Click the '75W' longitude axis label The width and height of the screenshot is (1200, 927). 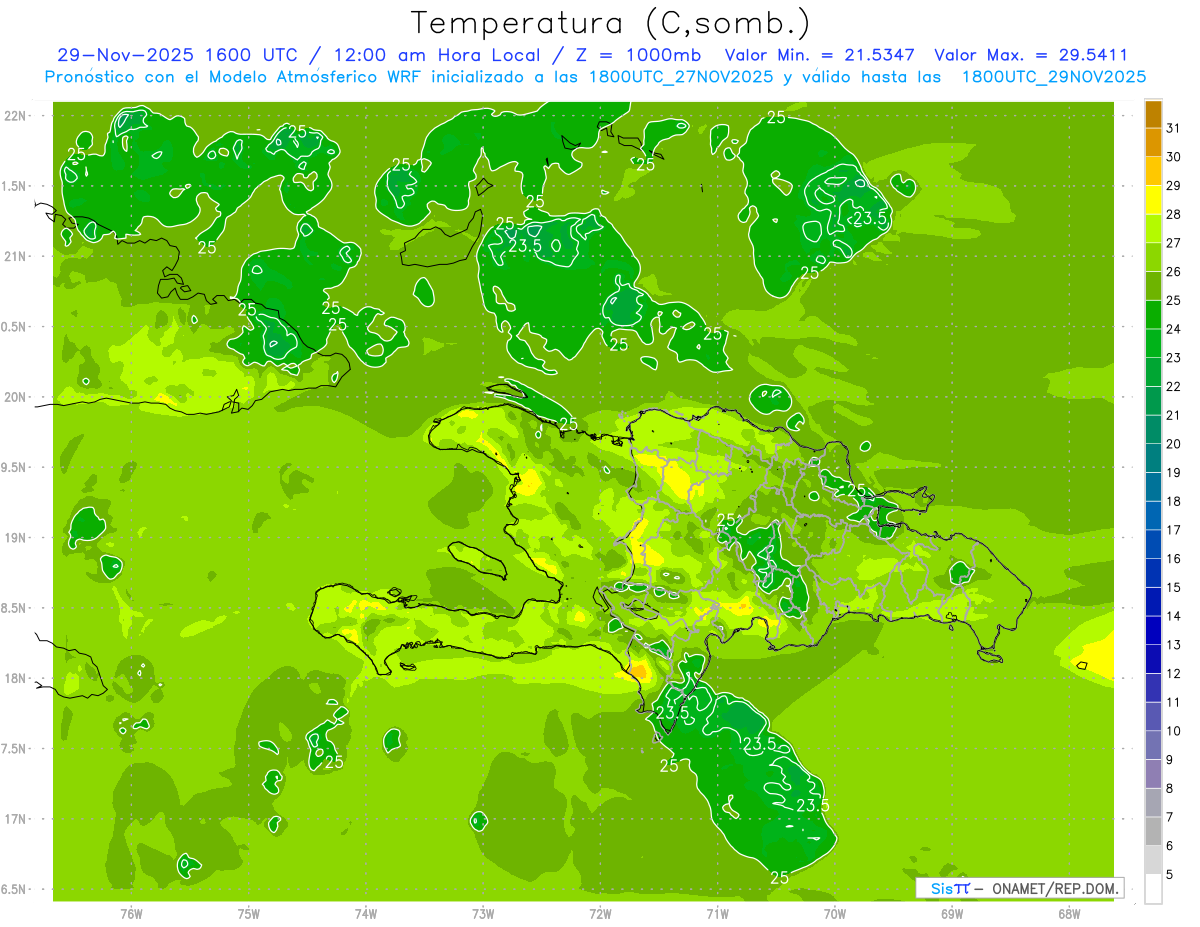(x=249, y=913)
